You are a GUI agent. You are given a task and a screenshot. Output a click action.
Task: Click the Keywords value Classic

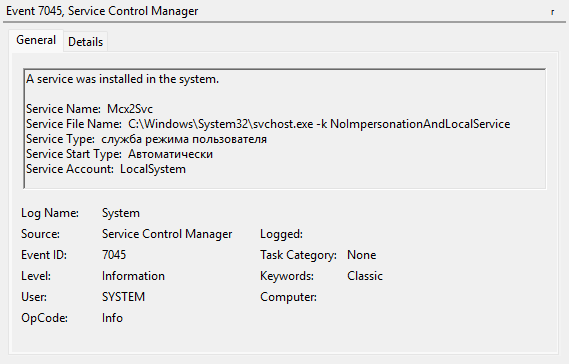(365, 276)
